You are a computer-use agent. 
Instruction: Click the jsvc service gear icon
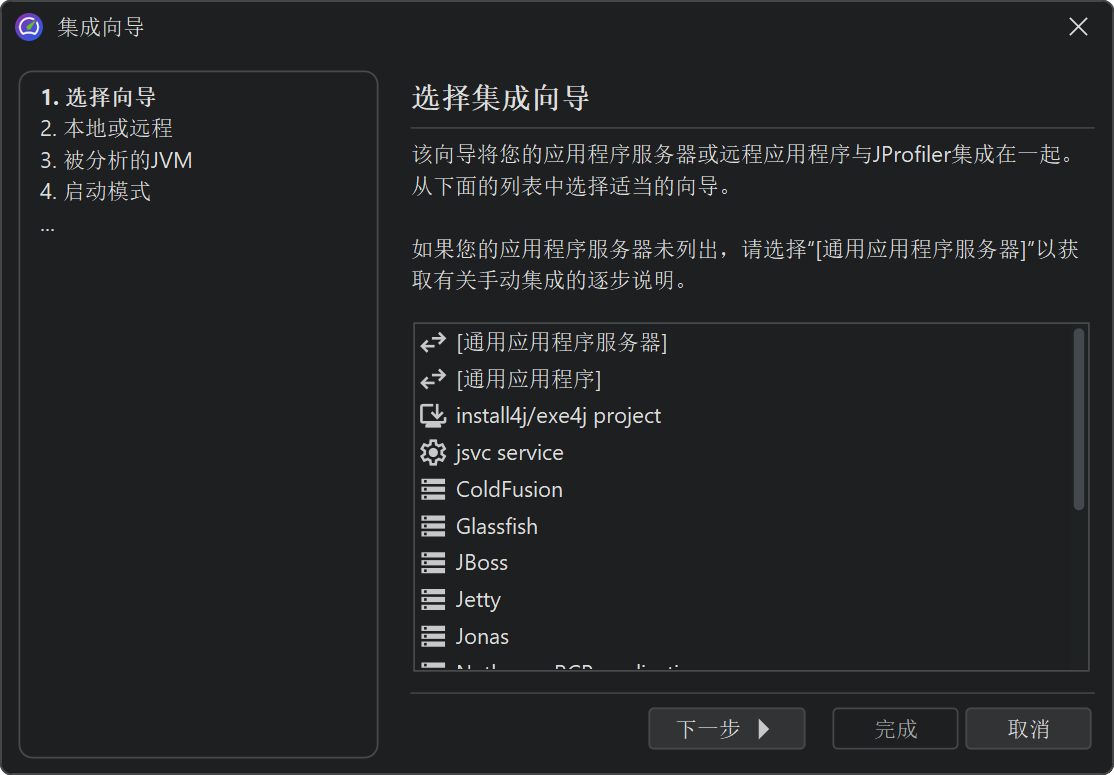[x=433, y=453]
